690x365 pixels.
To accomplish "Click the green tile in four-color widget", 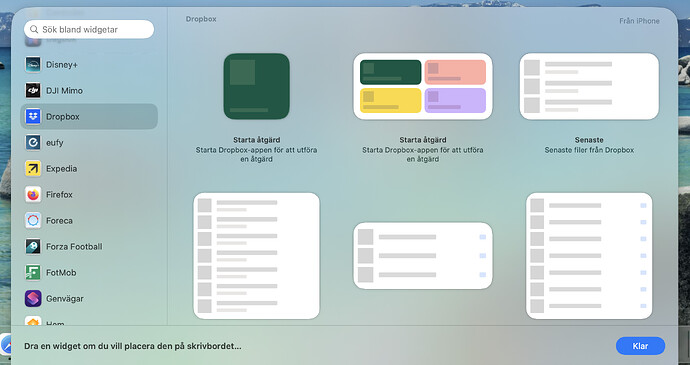I will point(391,72).
